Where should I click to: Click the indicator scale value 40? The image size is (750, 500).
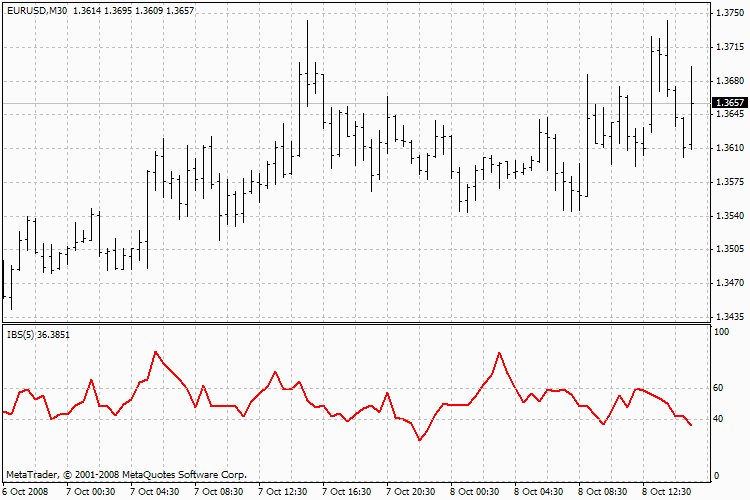(x=718, y=419)
